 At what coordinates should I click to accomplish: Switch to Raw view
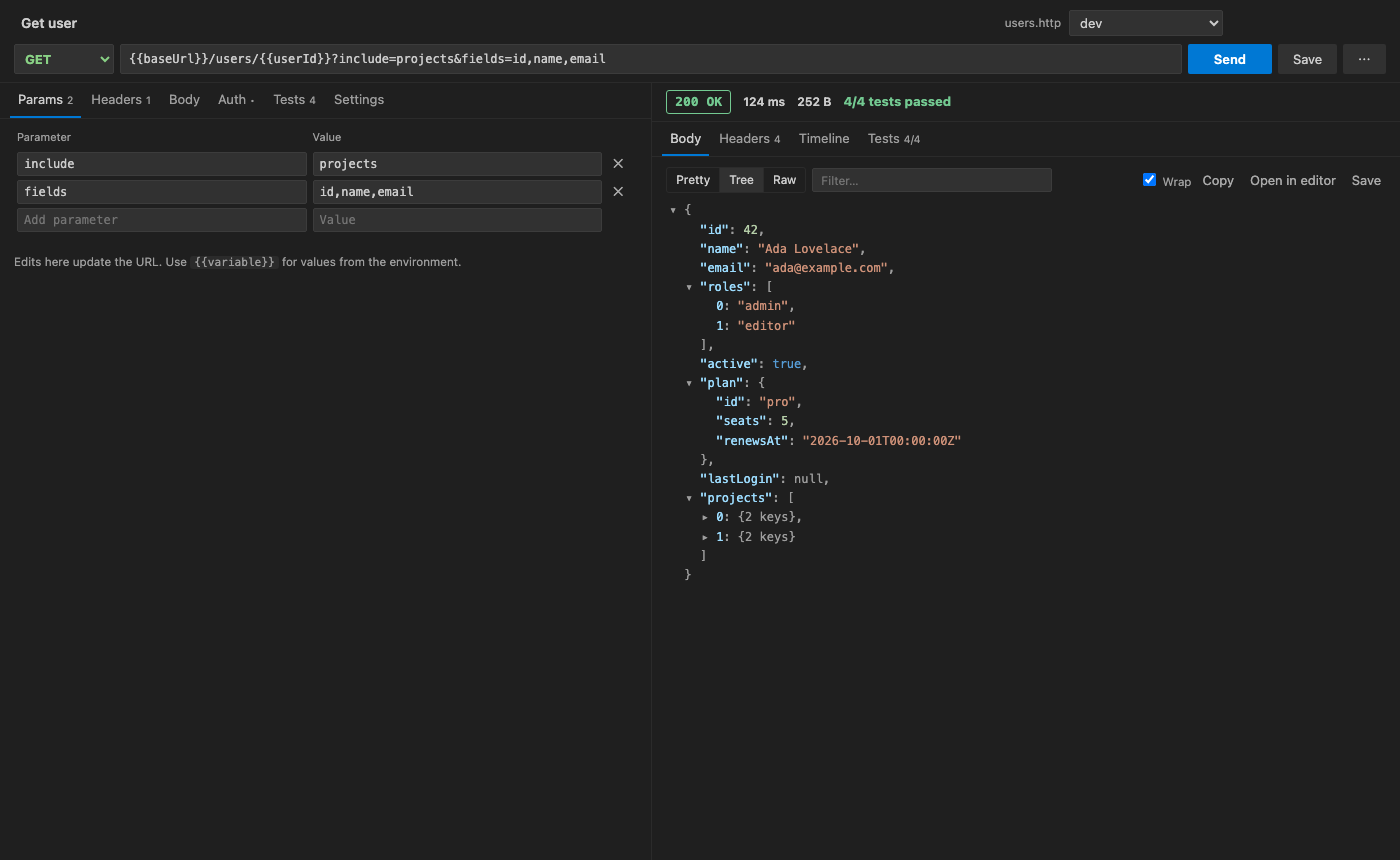pos(785,180)
